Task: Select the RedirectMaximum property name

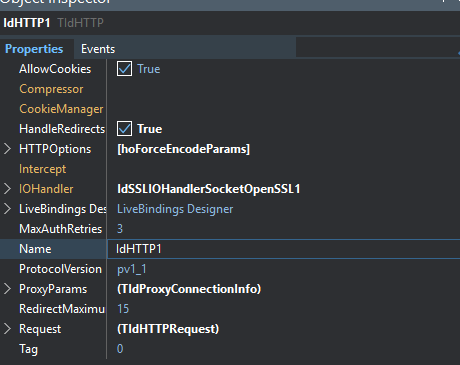Action: (x=62, y=309)
